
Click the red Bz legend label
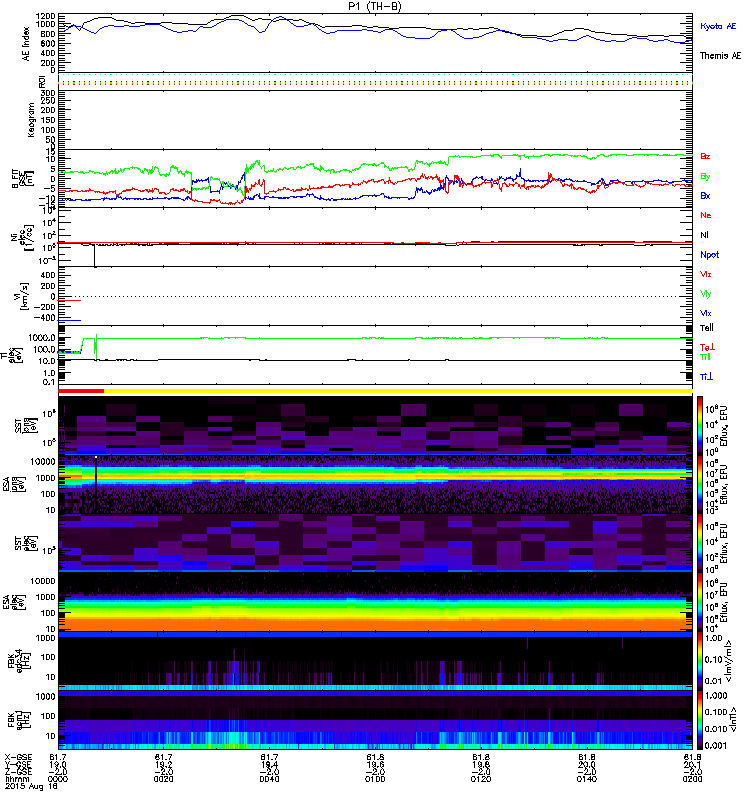pyautogui.click(x=705, y=156)
